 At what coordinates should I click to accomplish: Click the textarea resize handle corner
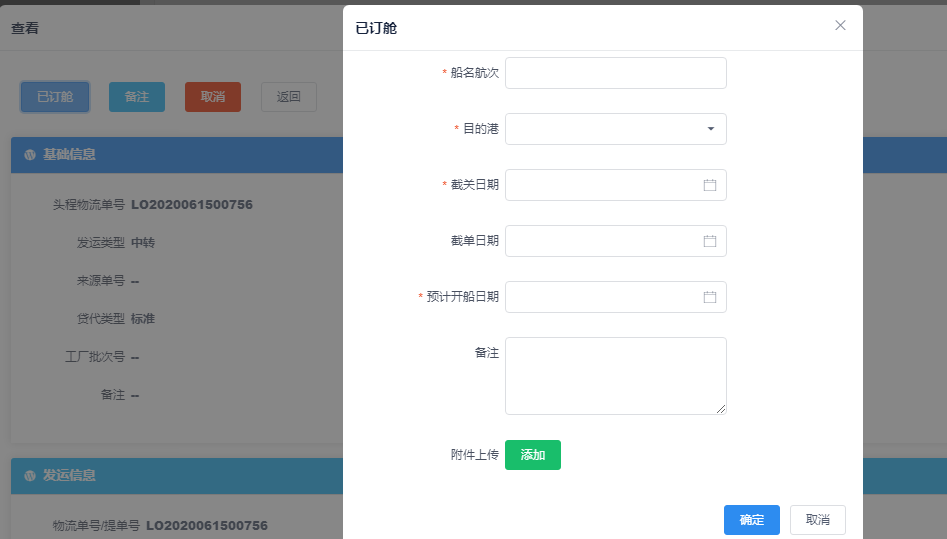point(721,410)
